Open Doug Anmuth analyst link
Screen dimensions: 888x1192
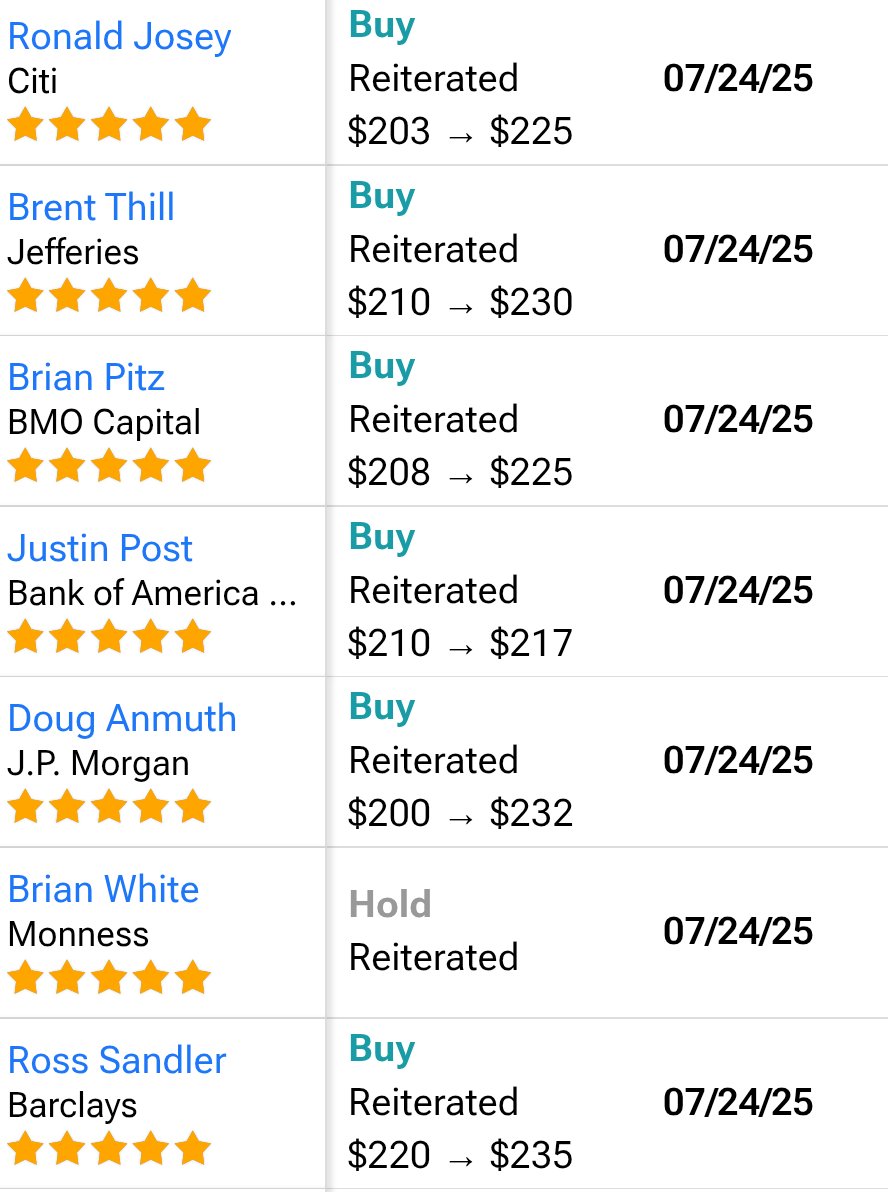tap(122, 719)
